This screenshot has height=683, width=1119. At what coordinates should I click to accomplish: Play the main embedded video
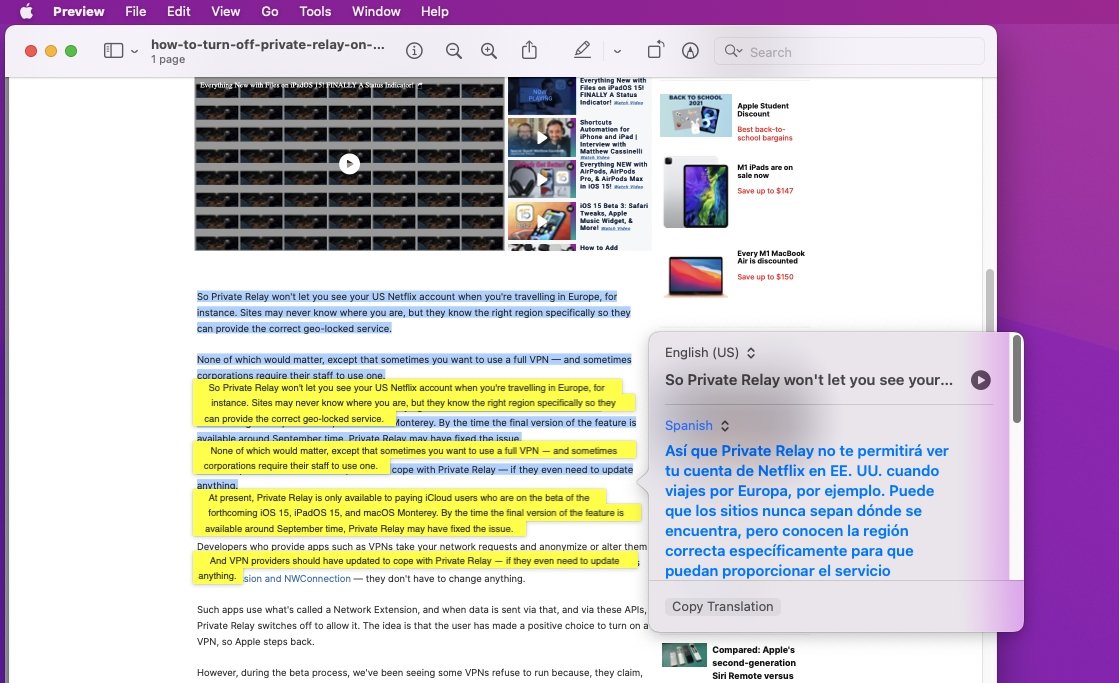[x=349, y=164]
